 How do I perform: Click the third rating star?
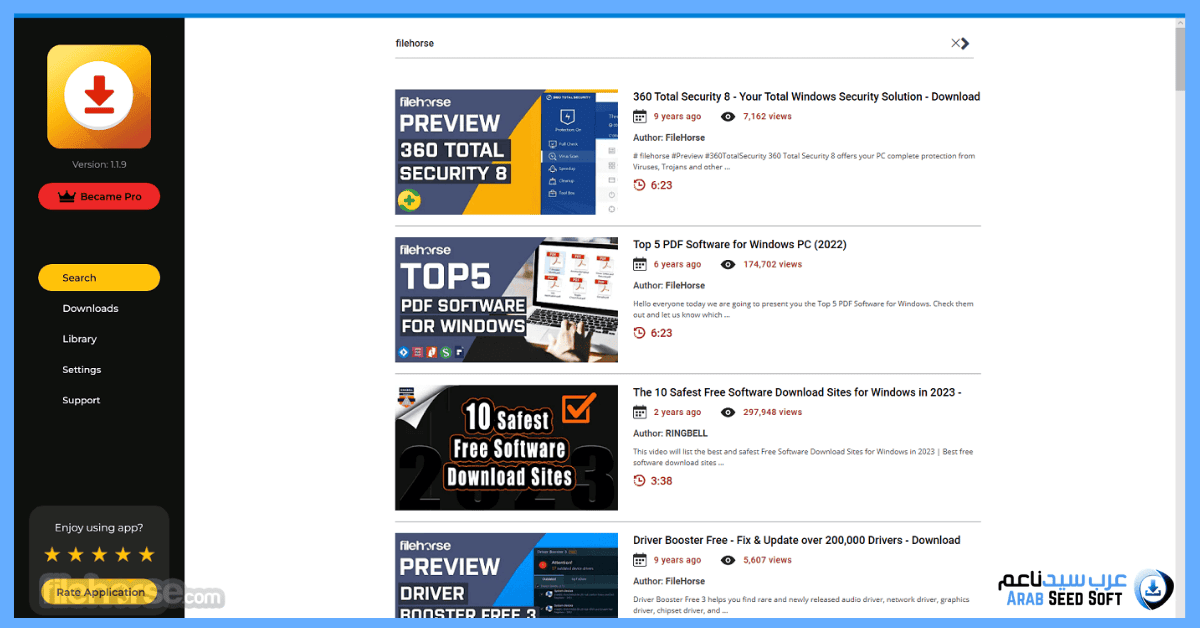[99, 554]
